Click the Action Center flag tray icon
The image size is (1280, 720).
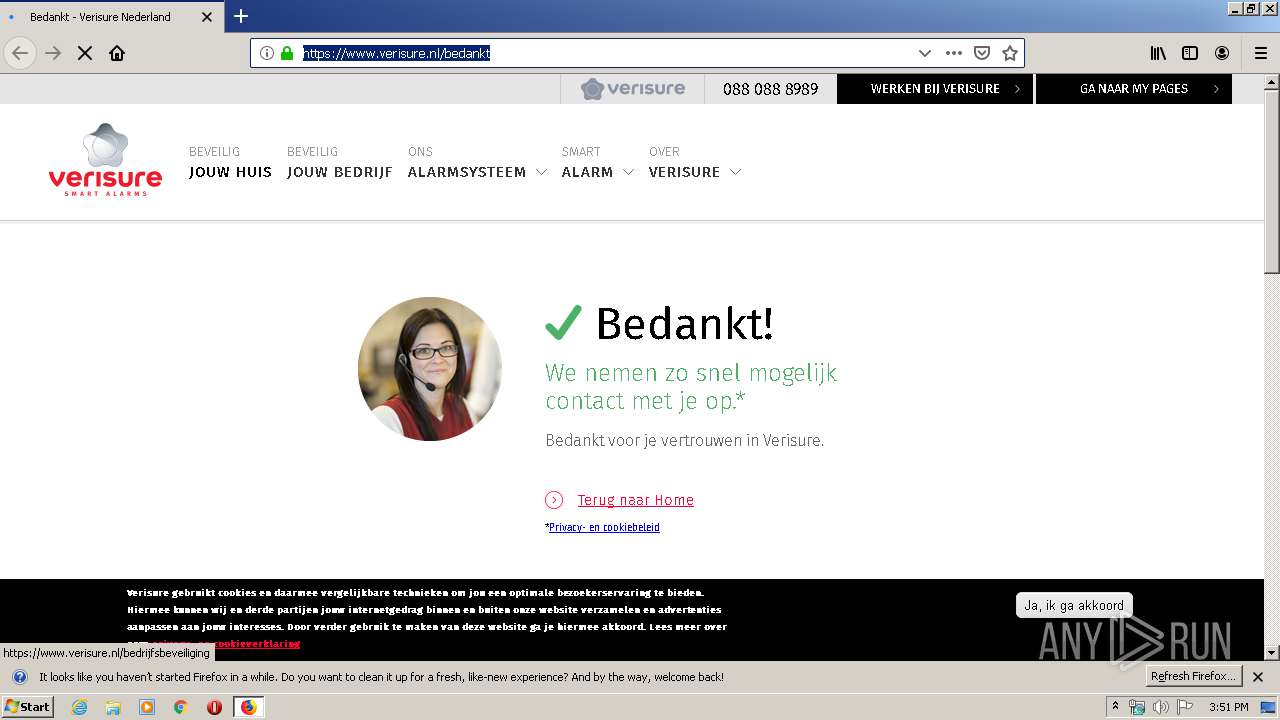tap(1185, 707)
